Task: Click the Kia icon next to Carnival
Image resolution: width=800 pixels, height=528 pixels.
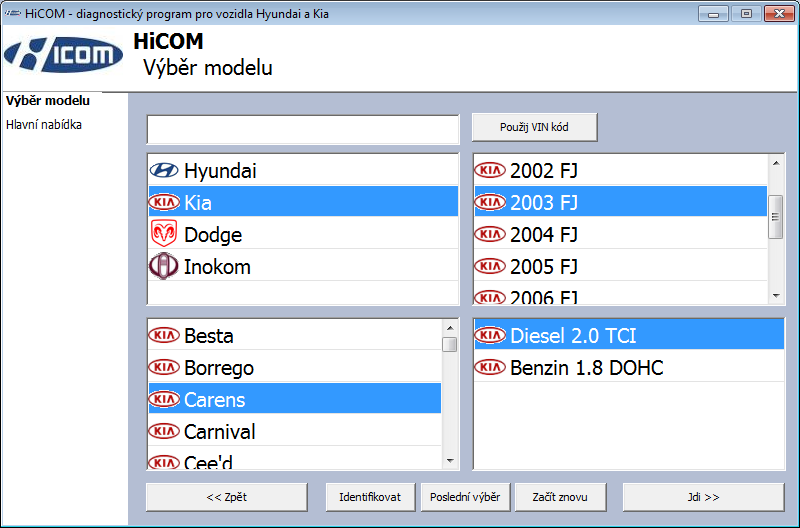Action: point(164,432)
